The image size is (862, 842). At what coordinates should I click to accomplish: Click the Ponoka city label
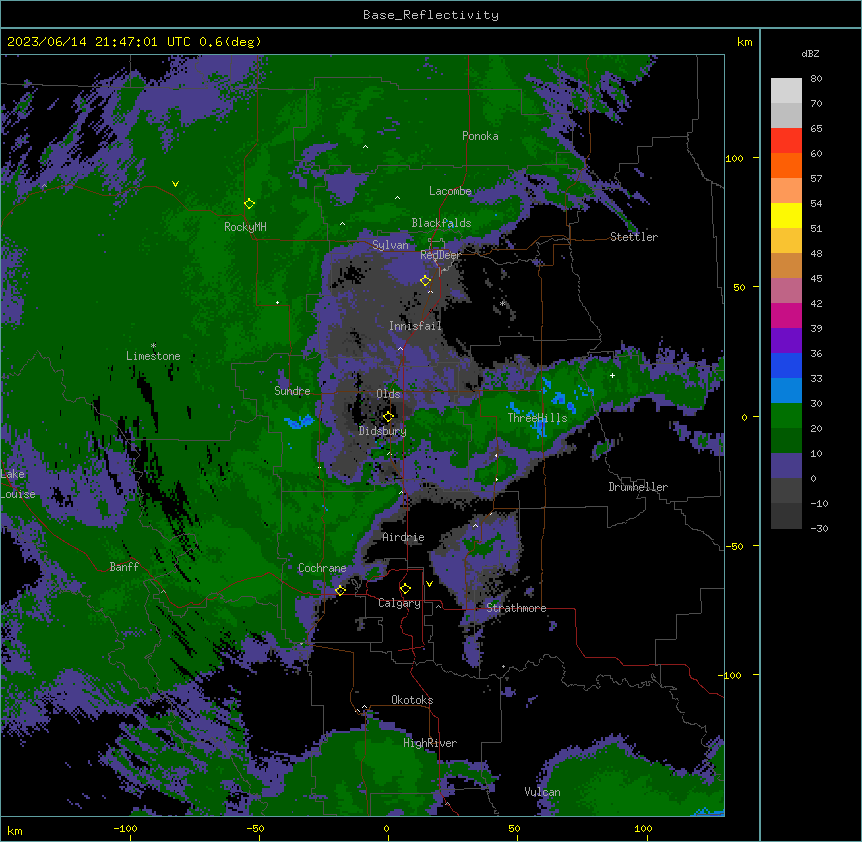coord(480,136)
